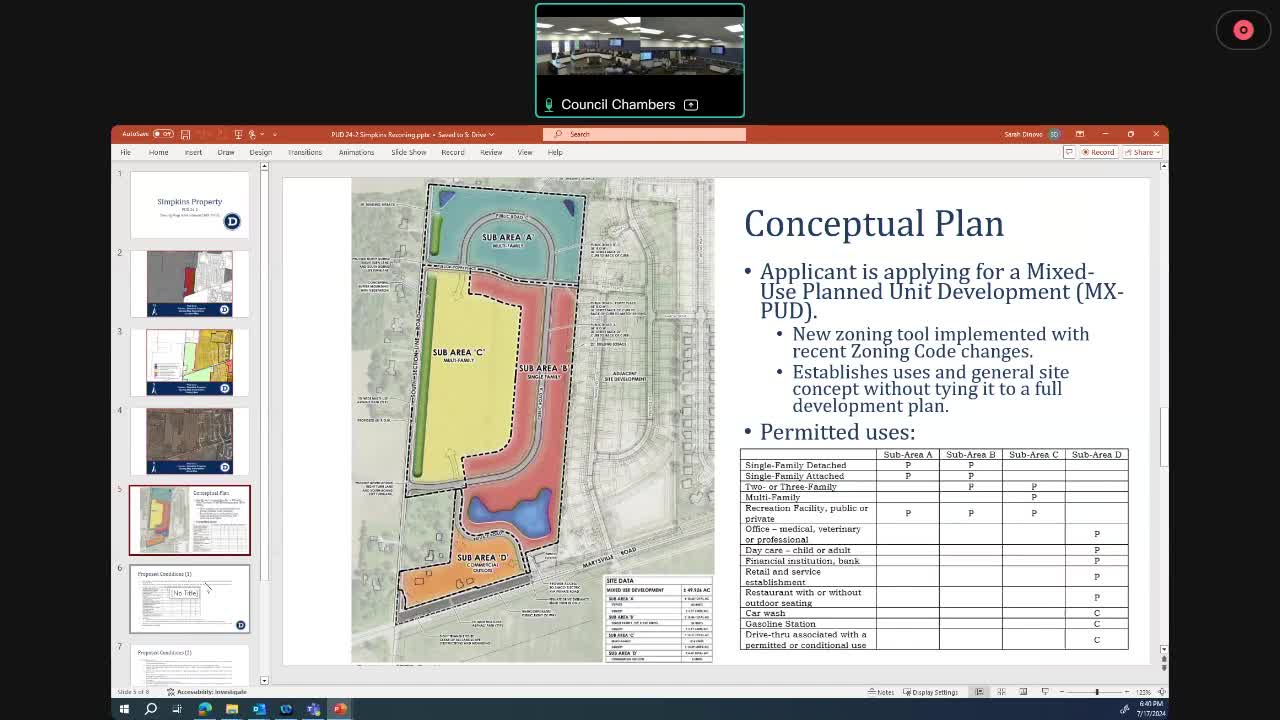Expand the Share button dropdown
1280x720 pixels.
[x=1157, y=152]
